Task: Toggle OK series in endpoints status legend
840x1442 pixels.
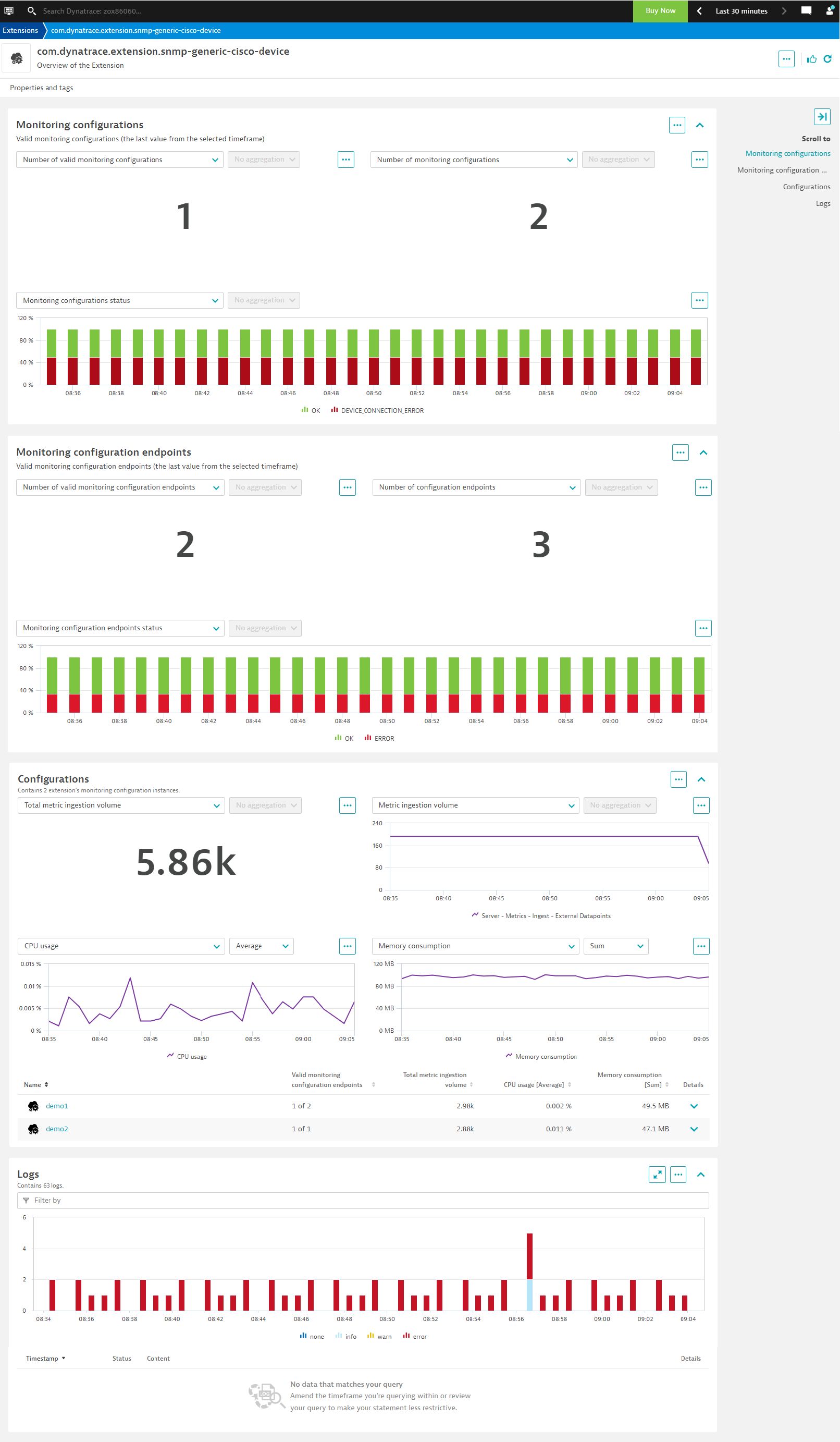Action: 344,738
